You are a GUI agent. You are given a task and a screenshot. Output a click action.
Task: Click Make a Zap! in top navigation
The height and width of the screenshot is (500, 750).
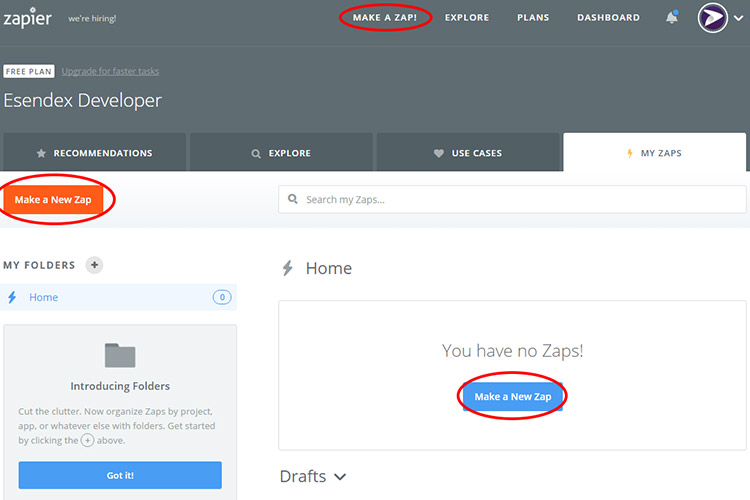coord(385,17)
